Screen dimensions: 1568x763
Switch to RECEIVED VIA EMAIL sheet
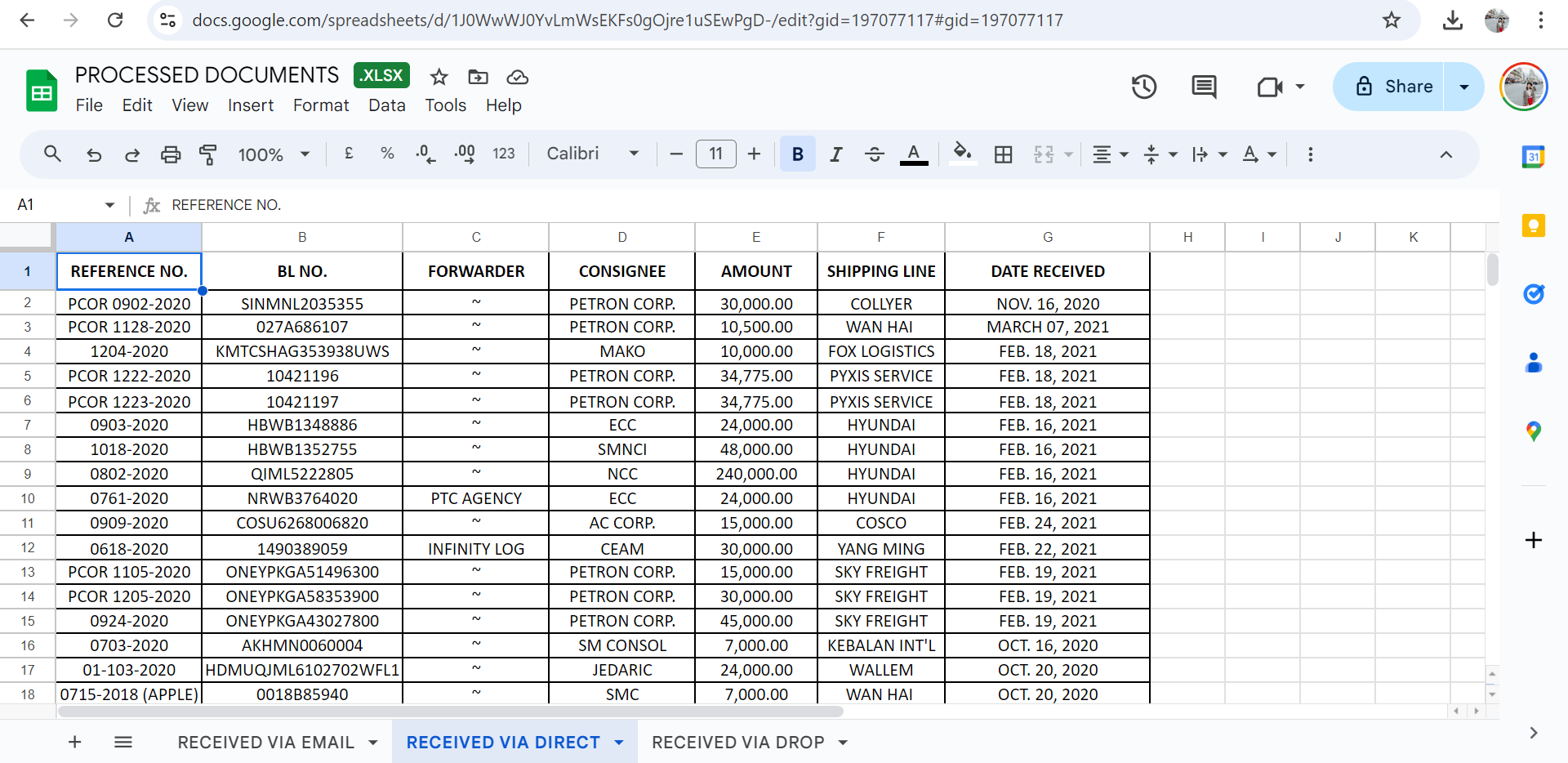[x=266, y=742]
